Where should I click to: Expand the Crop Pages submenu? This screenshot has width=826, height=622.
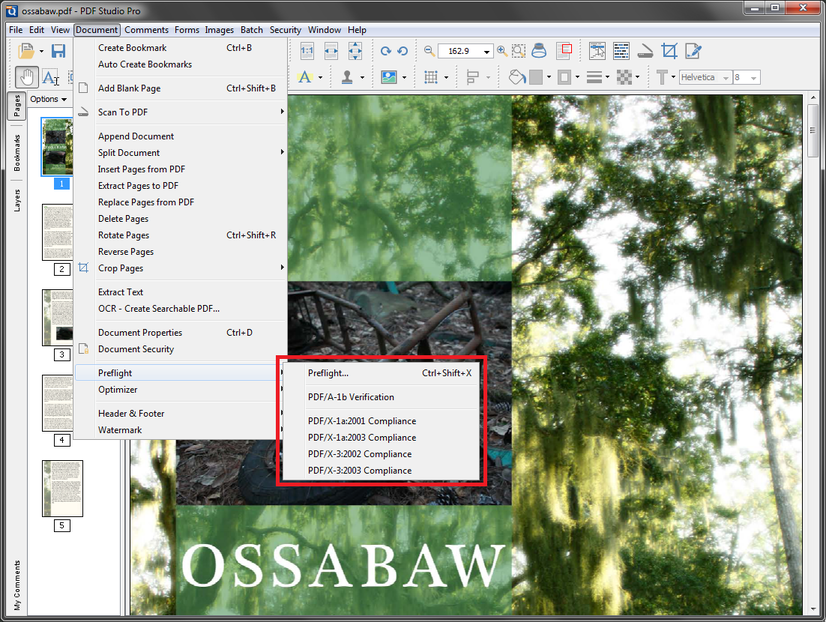pyautogui.click(x=181, y=268)
